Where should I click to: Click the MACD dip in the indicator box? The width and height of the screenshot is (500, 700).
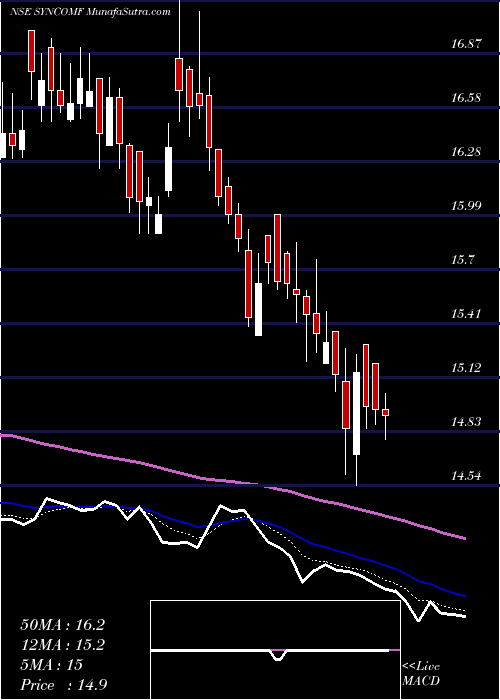(x=278, y=654)
